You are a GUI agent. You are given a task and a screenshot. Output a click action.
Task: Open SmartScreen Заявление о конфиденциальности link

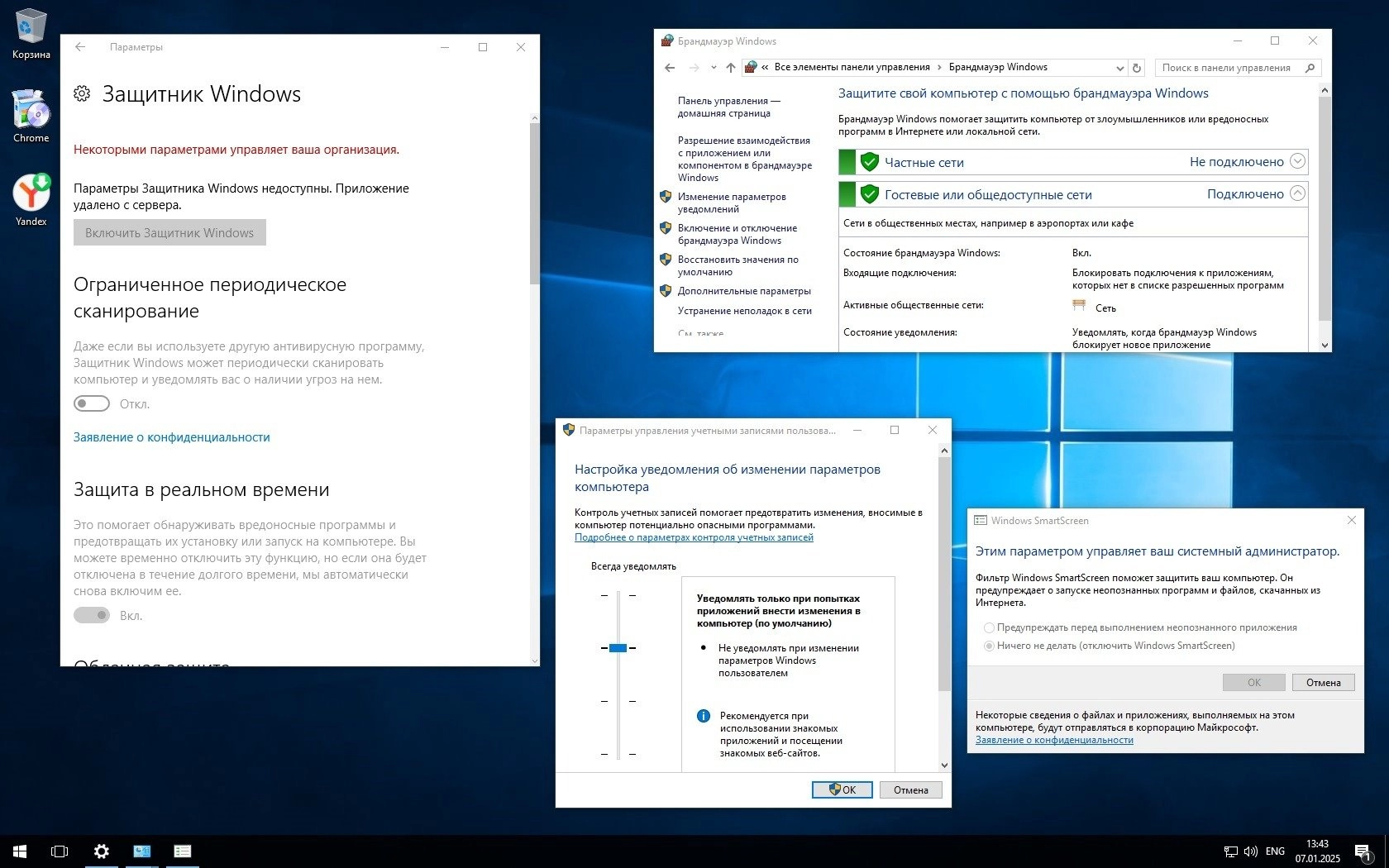point(1054,740)
